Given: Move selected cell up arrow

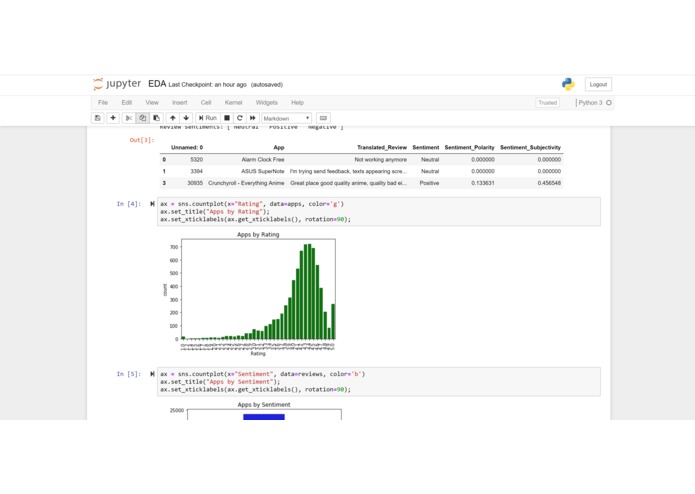Looking at the screenshot, I should (173, 118).
